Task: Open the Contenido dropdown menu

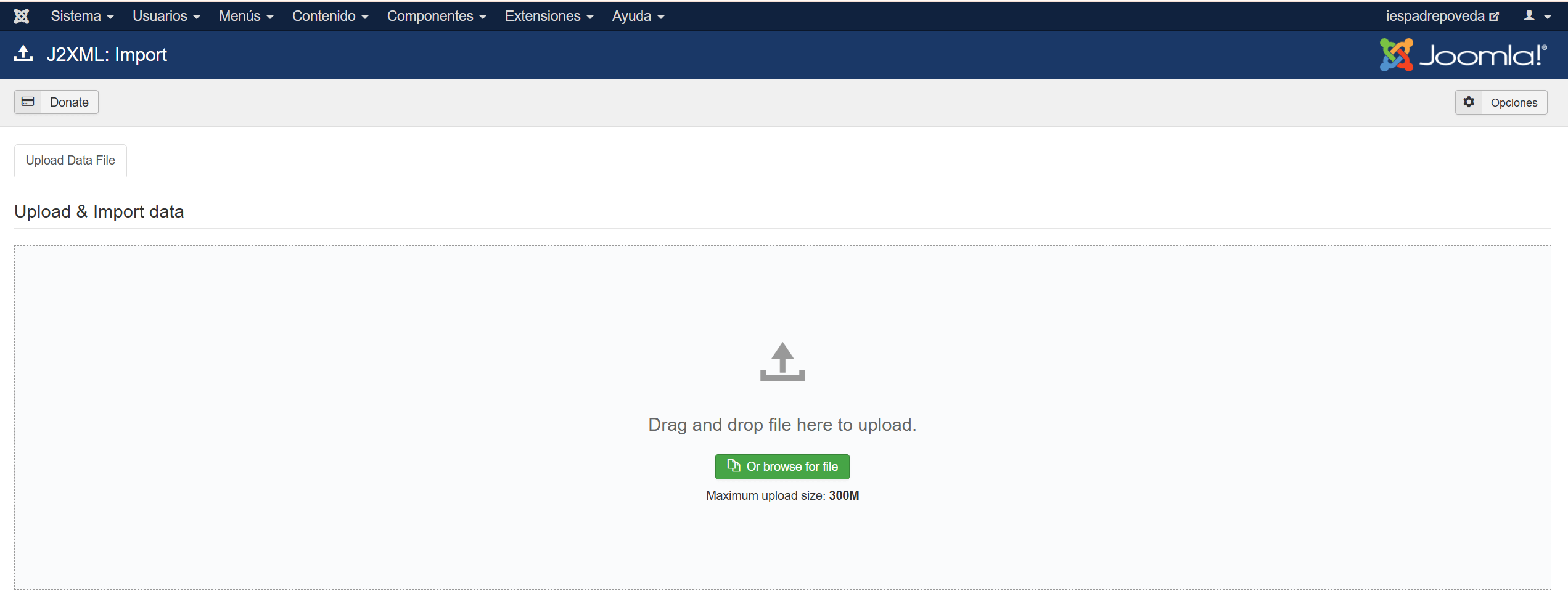Action: (330, 17)
